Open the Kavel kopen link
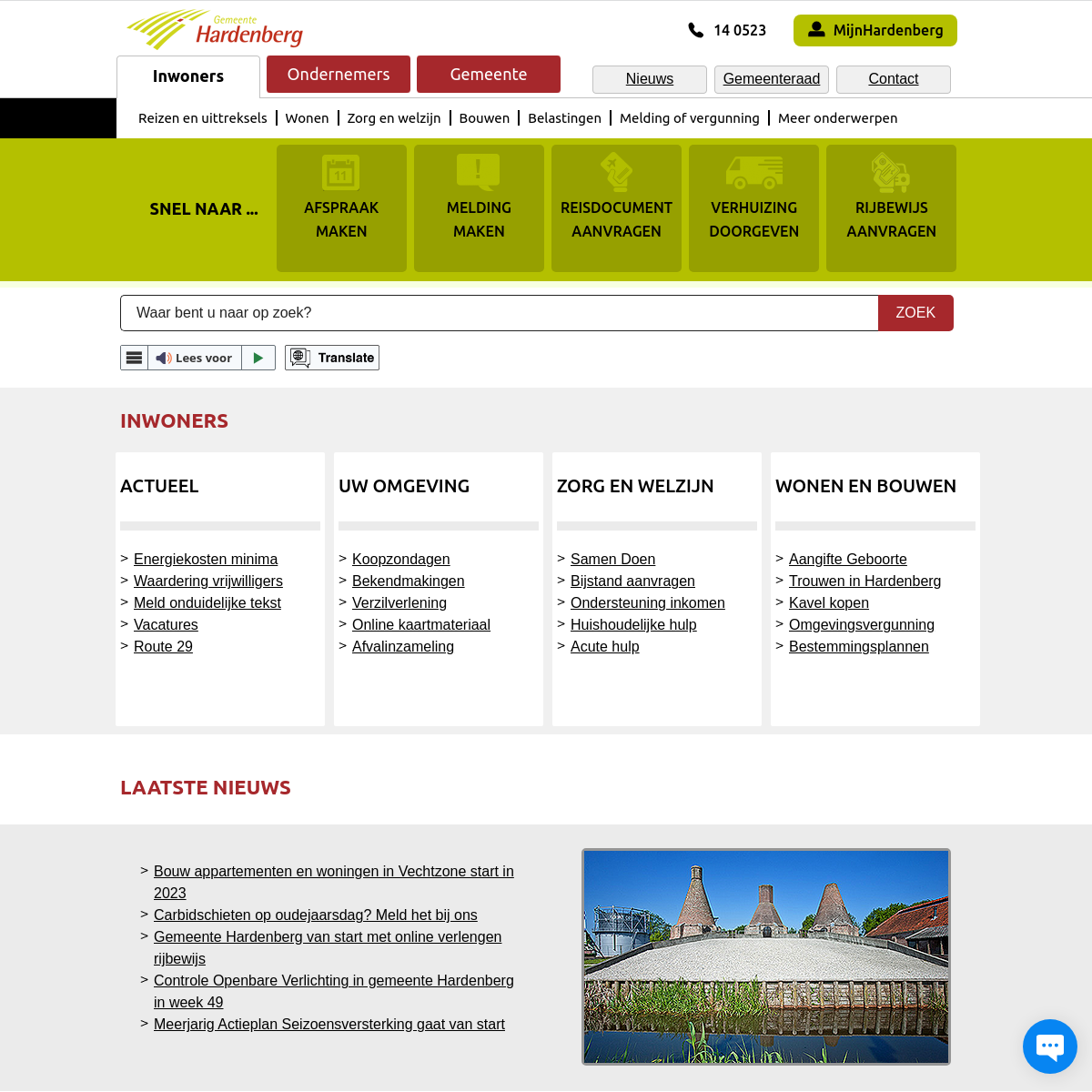This screenshot has height=1092, width=1092. point(829,602)
